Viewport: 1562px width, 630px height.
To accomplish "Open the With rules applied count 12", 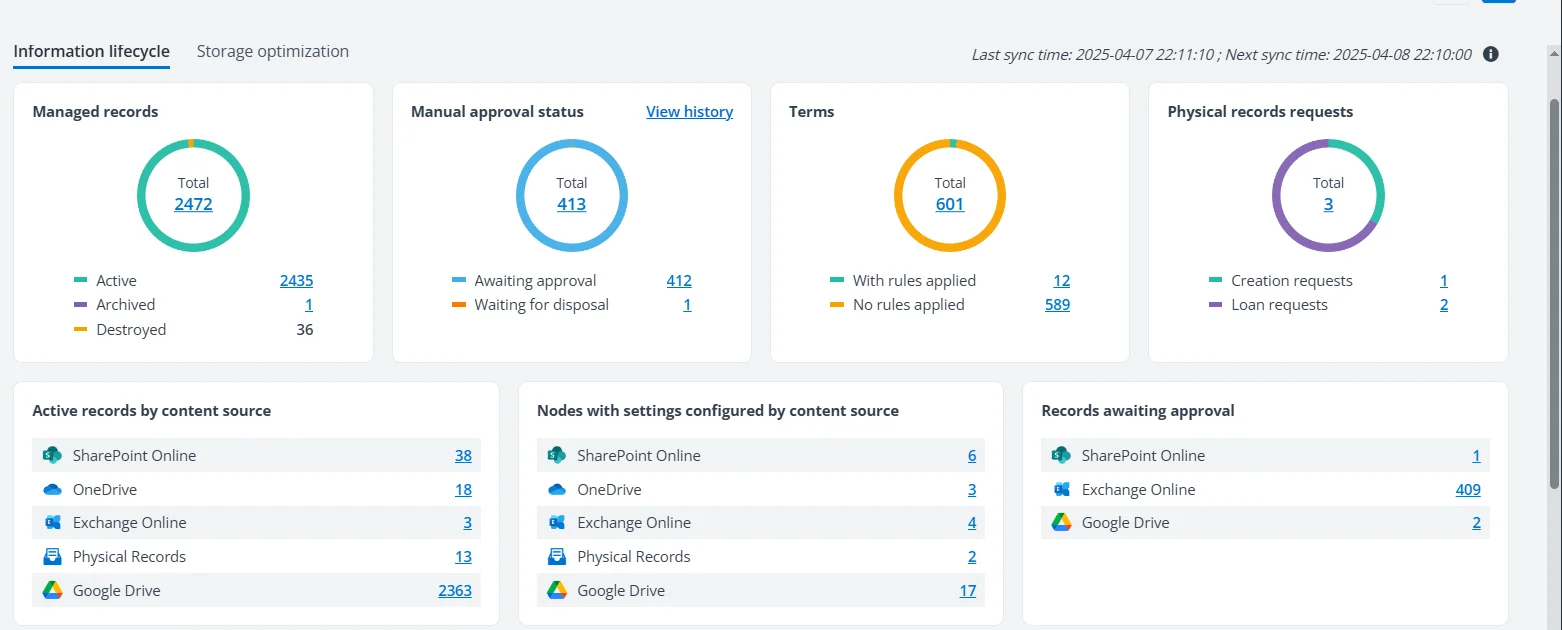I will click(x=1061, y=281).
